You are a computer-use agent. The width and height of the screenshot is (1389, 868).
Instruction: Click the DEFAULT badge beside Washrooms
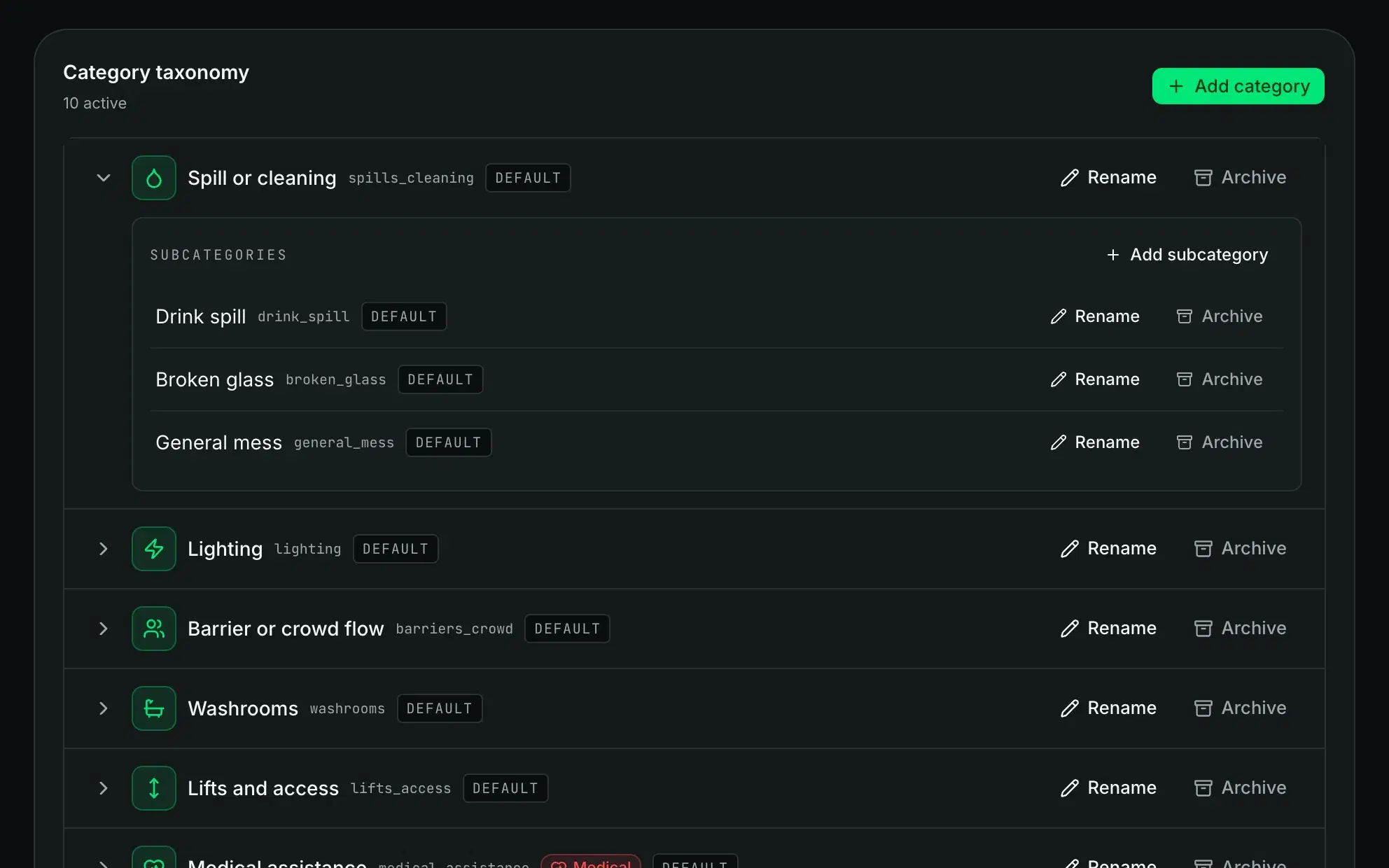[440, 708]
